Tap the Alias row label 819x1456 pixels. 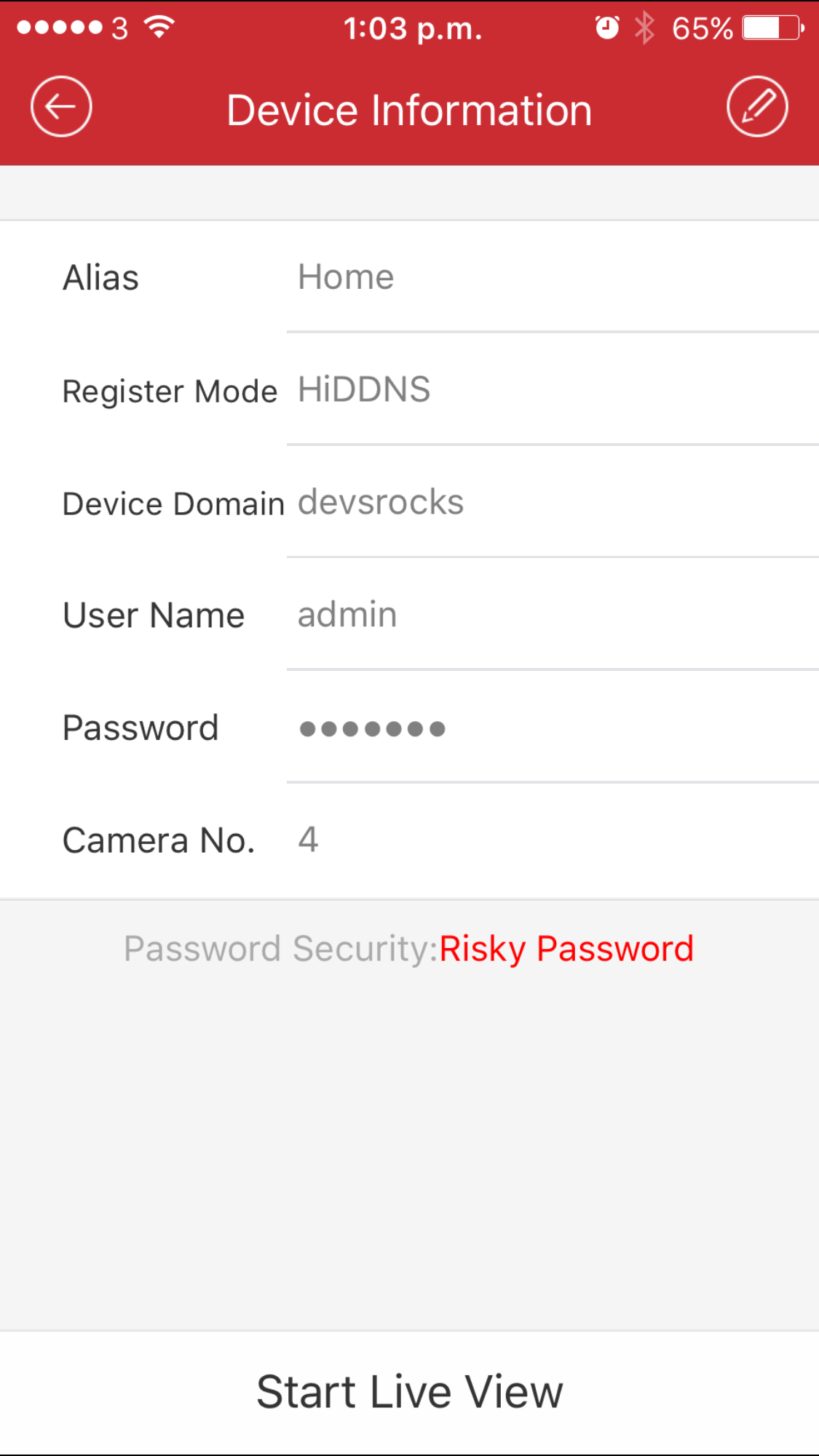point(100,278)
